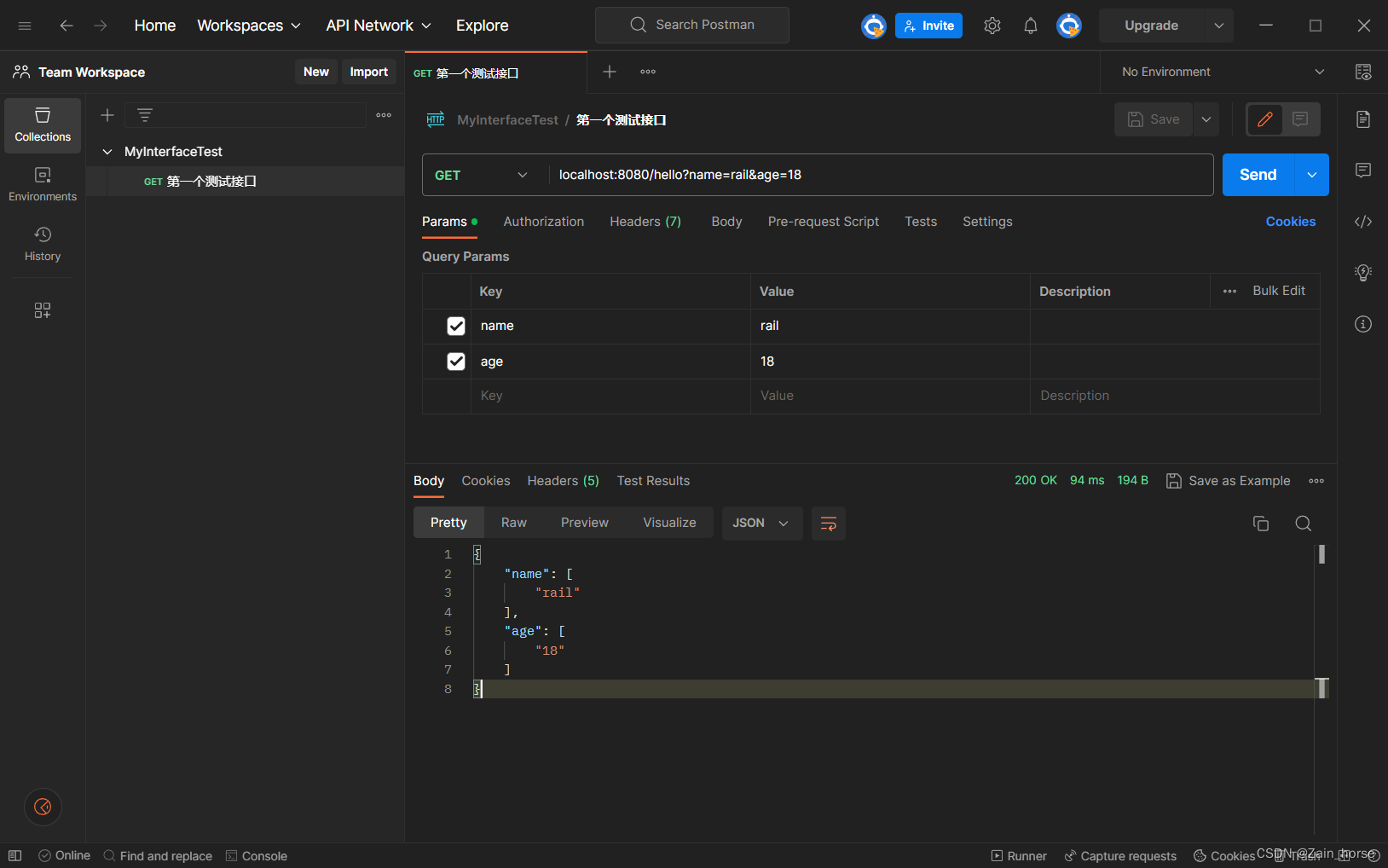Copy response body with copy icon
This screenshot has width=1388, height=868.
pyautogui.click(x=1261, y=524)
